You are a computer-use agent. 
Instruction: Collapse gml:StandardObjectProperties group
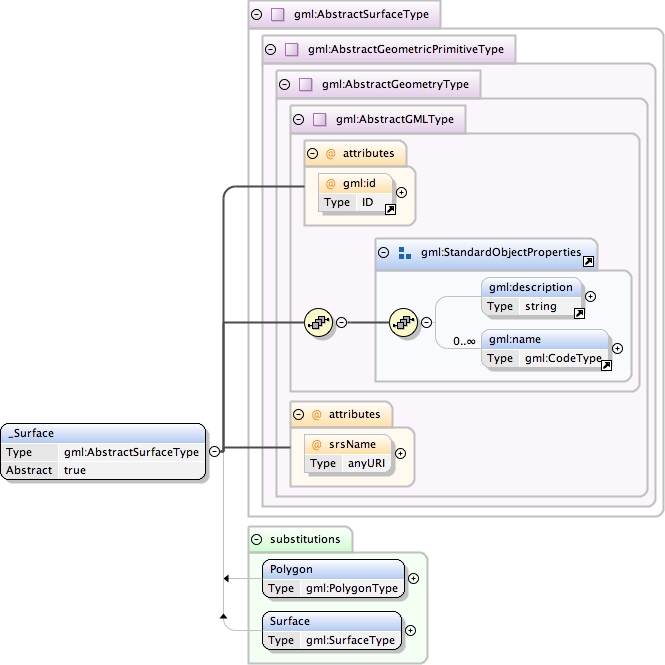[x=383, y=253]
